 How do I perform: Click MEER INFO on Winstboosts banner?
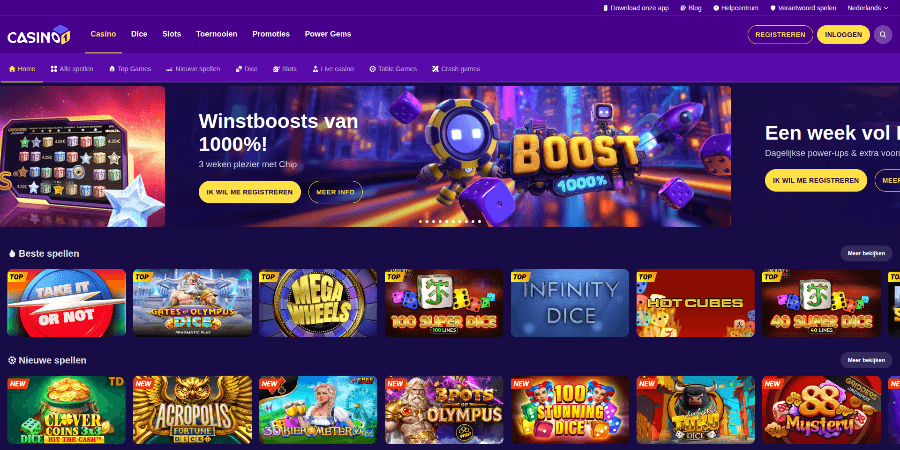[x=335, y=192]
